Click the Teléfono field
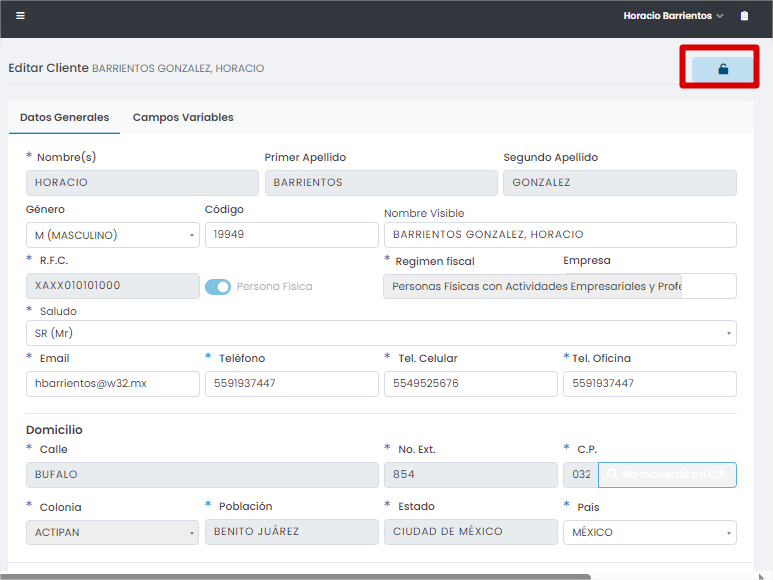The width and height of the screenshot is (773, 580). (291, 384)
